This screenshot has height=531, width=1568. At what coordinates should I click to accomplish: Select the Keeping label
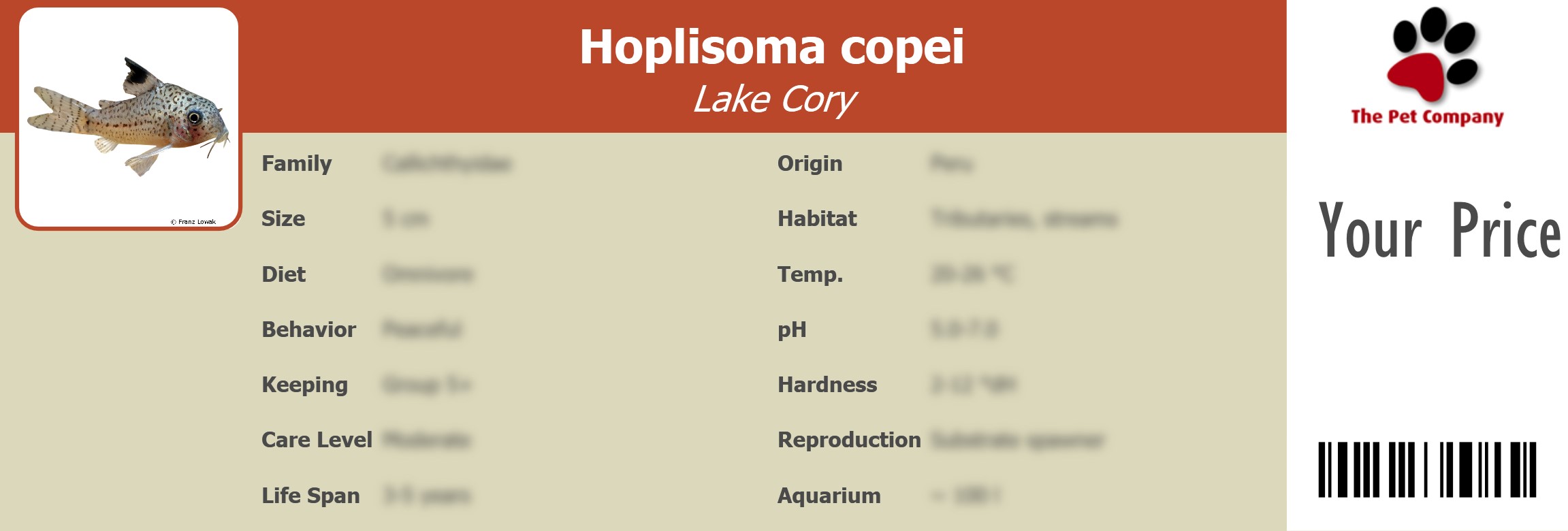click(304, 385)
